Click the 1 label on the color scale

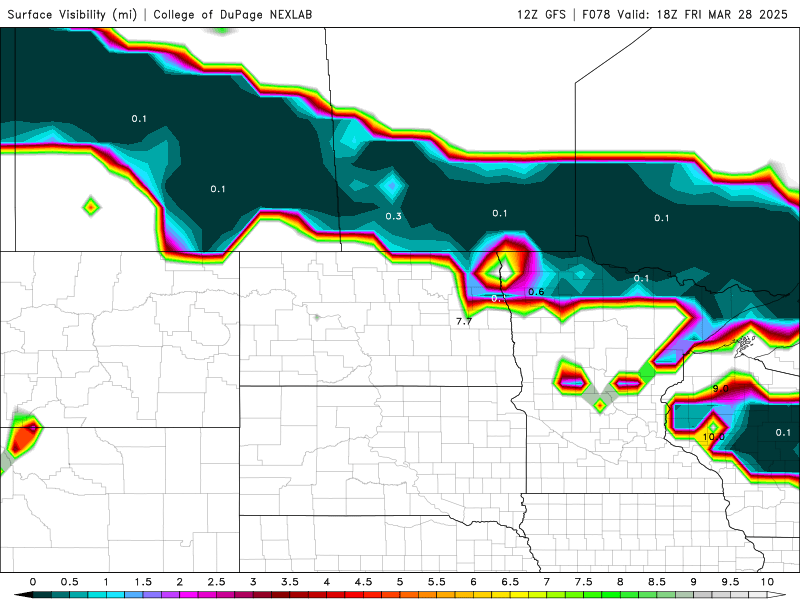click(x=106, y=582)
